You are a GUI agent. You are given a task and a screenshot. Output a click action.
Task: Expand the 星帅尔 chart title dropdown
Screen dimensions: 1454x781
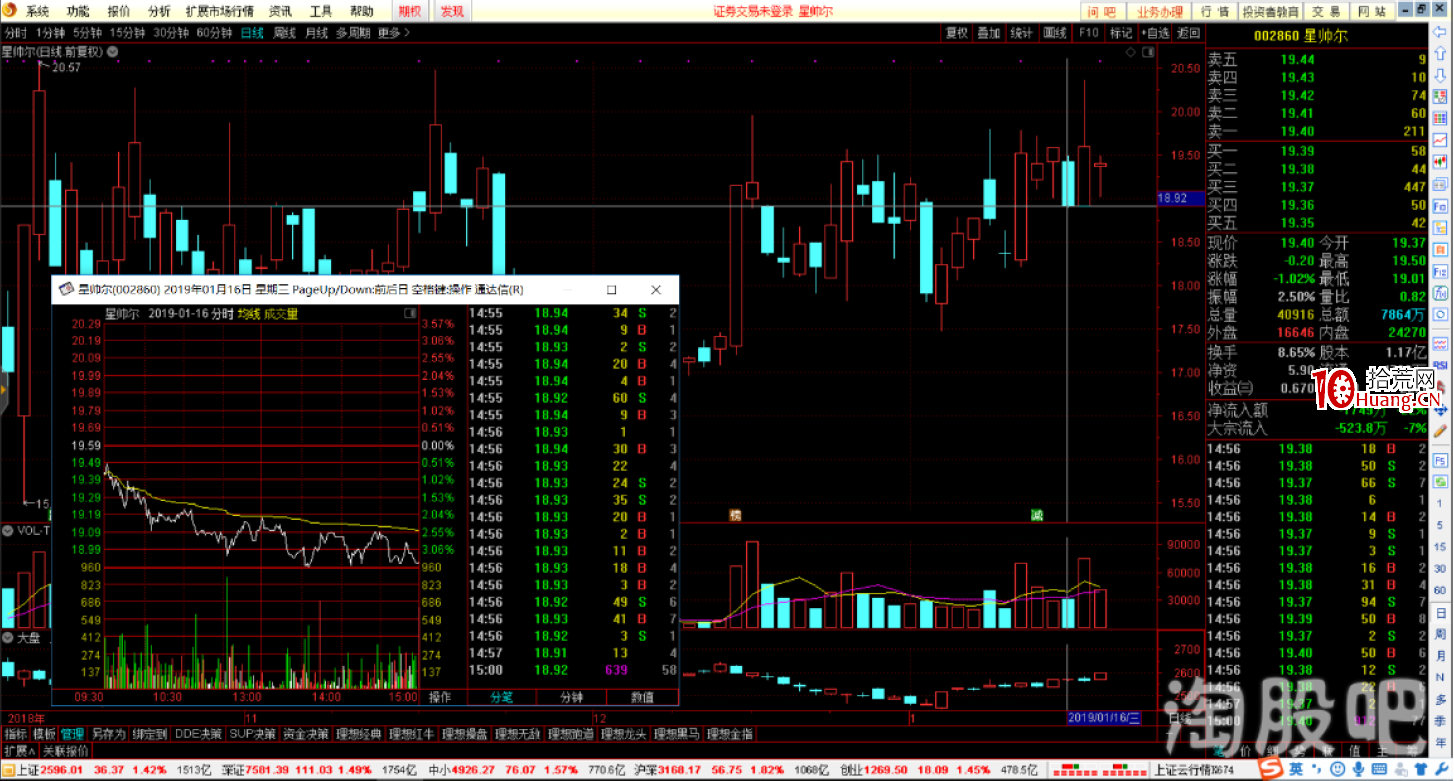(112, 51)
